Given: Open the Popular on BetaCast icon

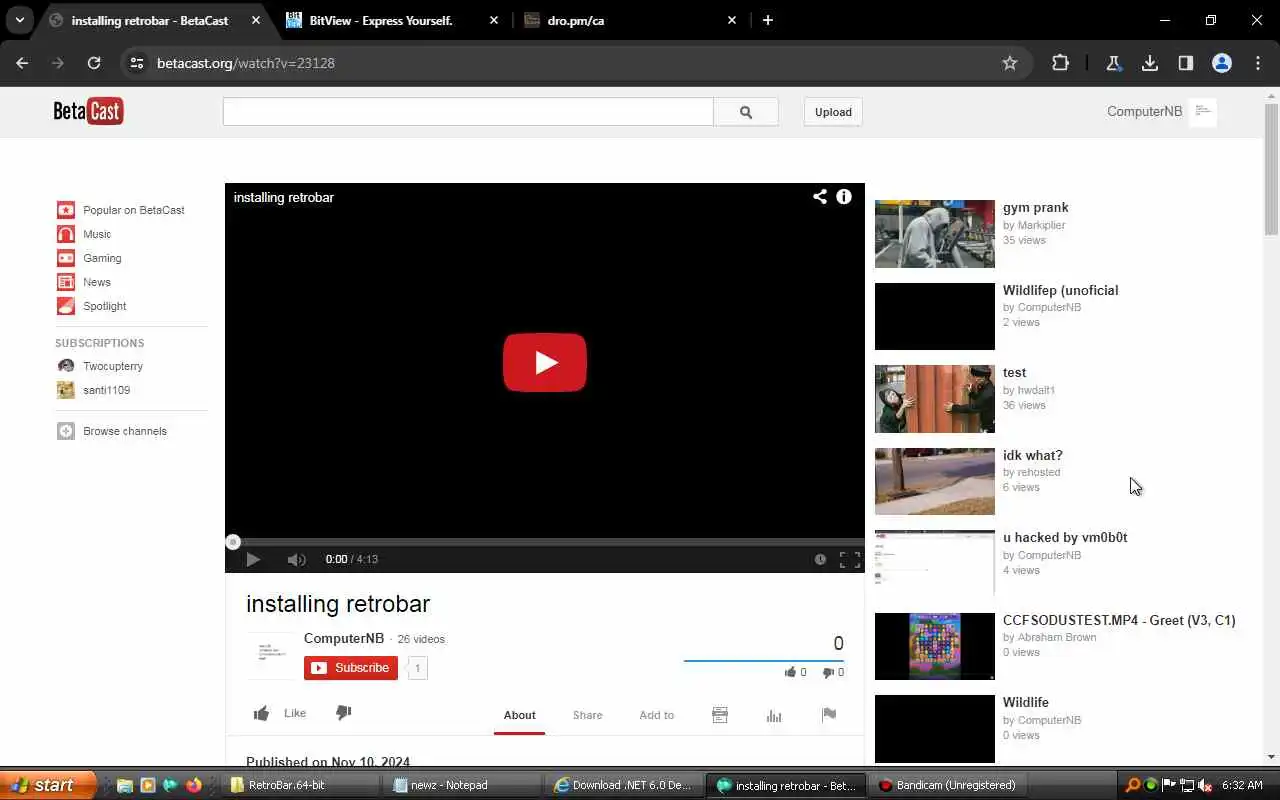Looking at the screenshot, I should (66, 210).
